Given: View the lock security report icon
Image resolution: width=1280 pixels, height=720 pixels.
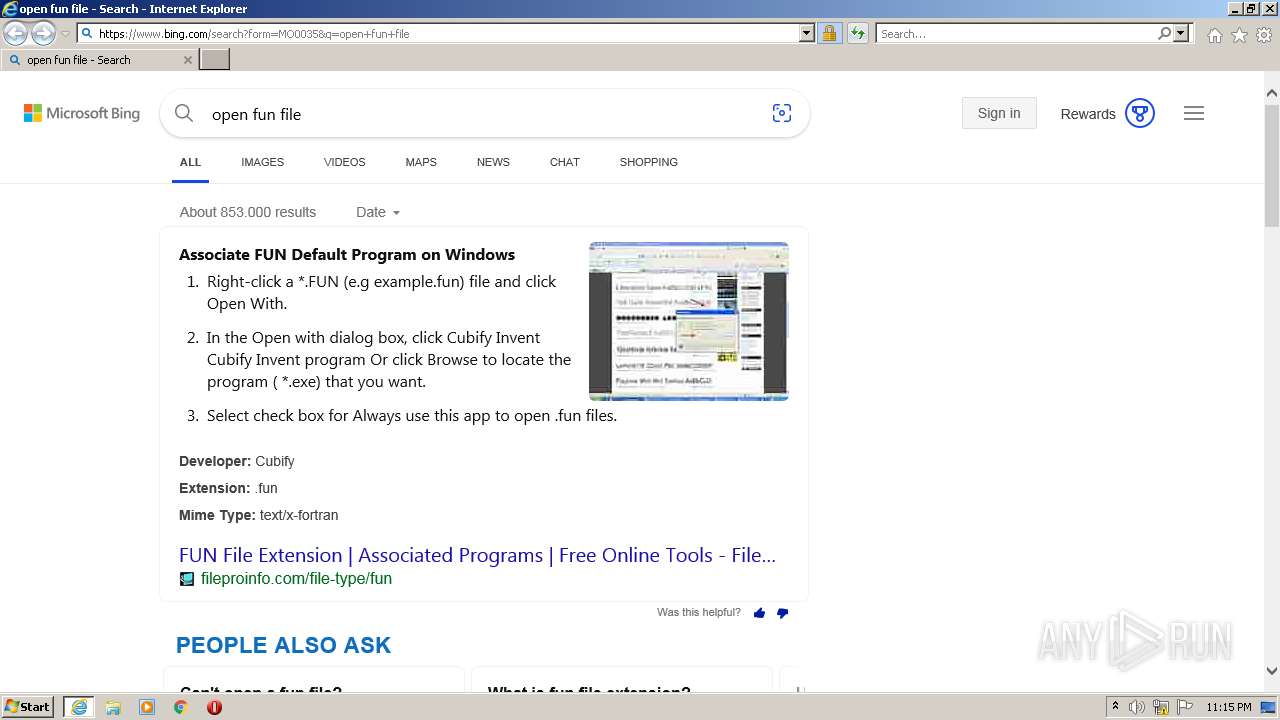Looking at the screenshot, I should pyautogui.click(x=829, y=34).
